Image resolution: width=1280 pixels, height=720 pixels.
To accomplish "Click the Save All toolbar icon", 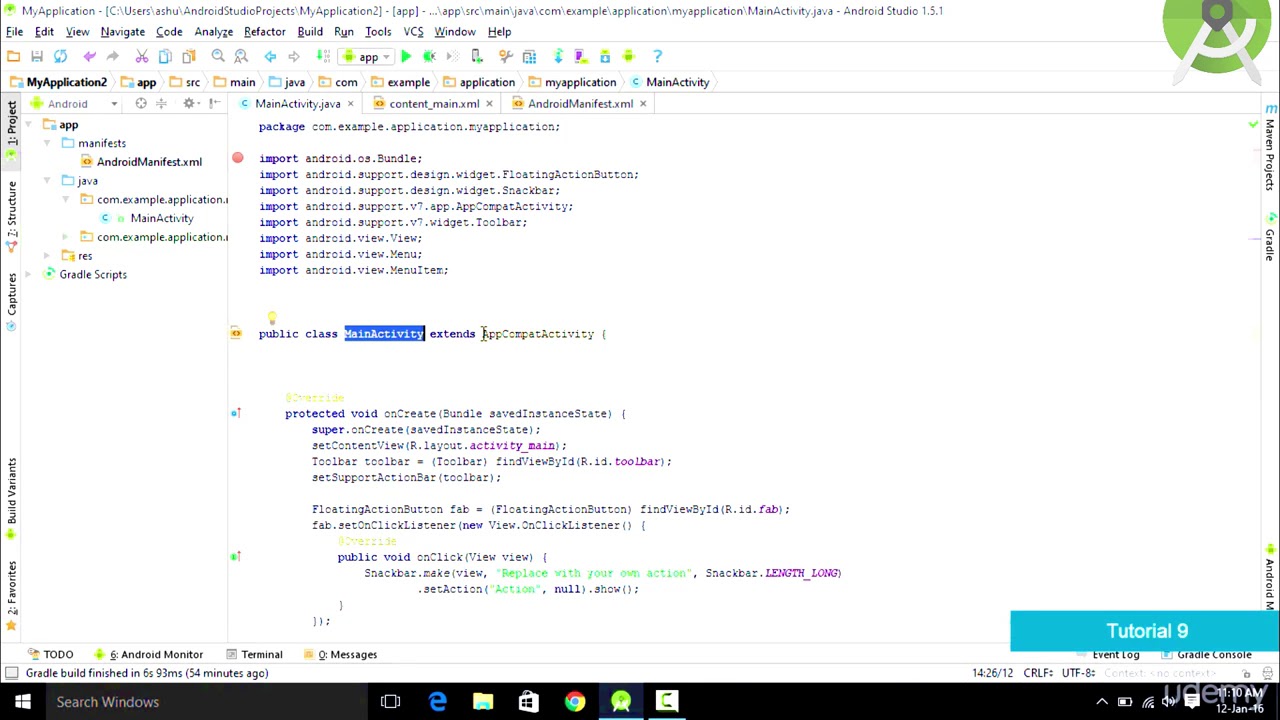I will pos(37,57).
